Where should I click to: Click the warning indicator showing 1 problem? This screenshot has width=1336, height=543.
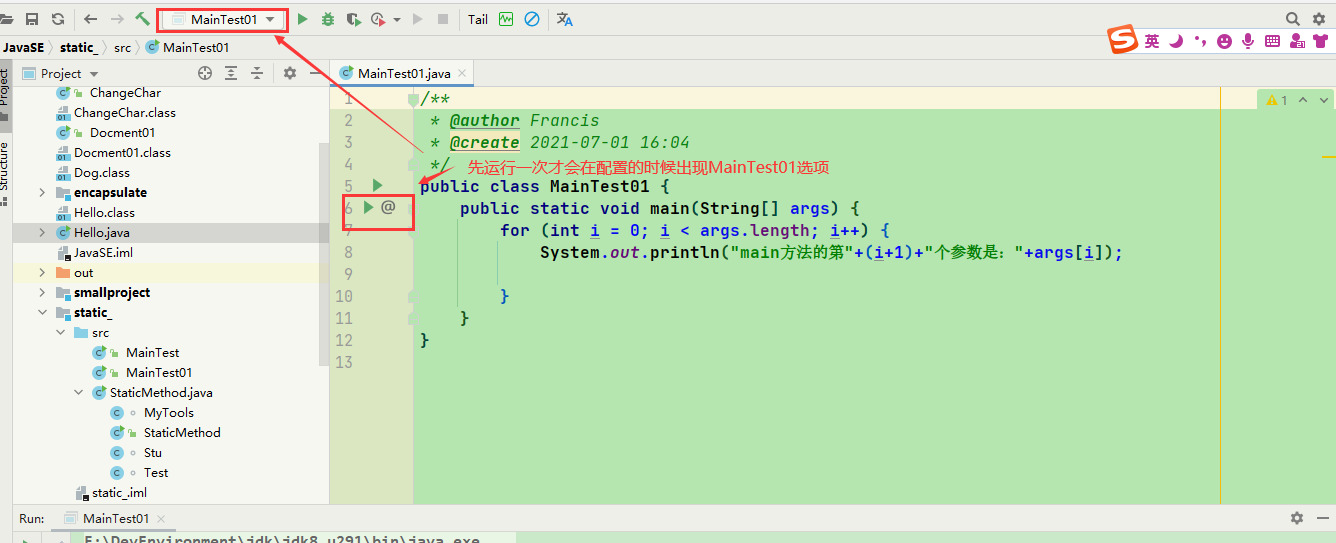click(x=1277, y=100)
